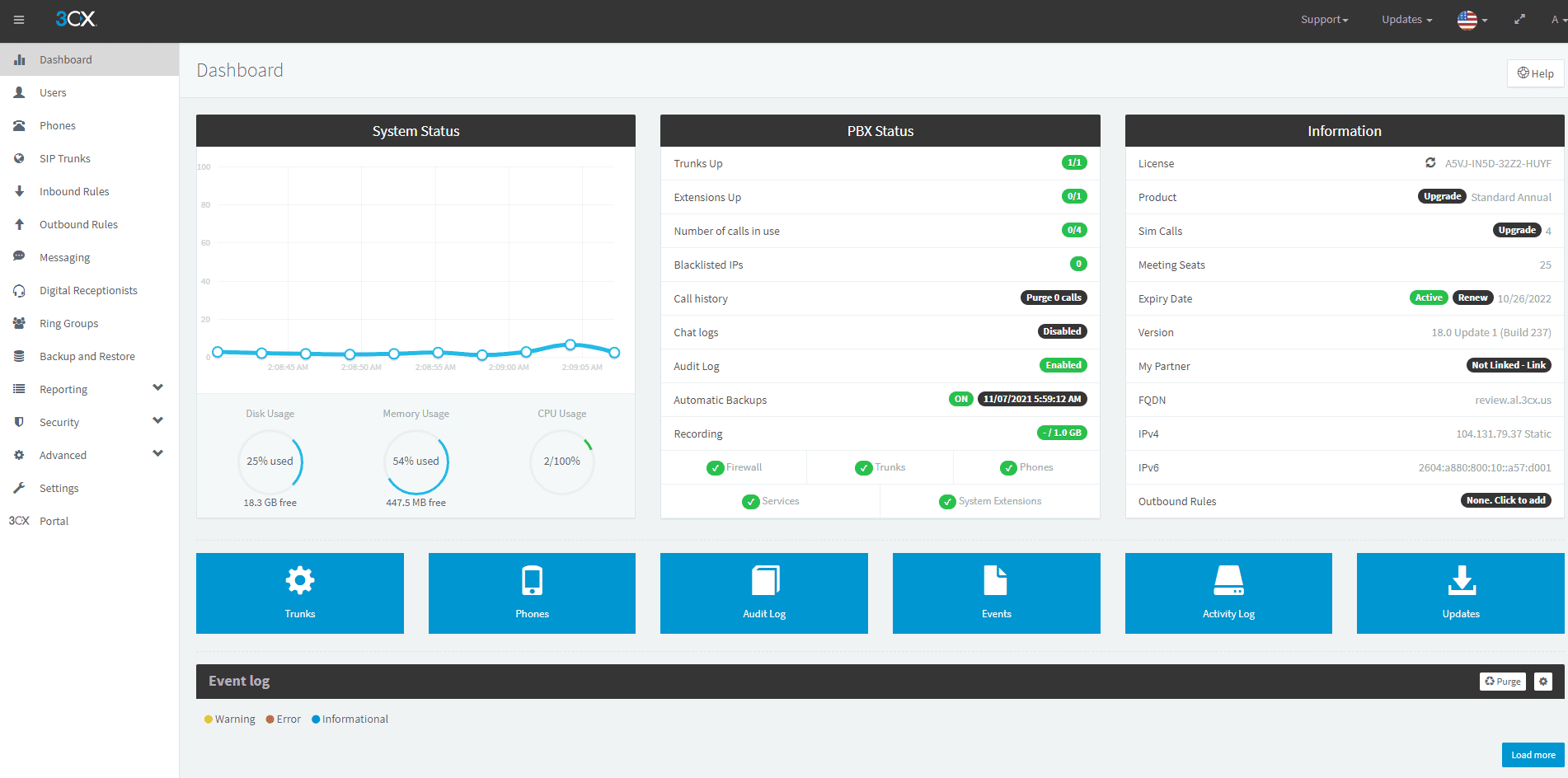
Task: Toggle the Audit Log Enabled badge
Action: point(1063,365)
